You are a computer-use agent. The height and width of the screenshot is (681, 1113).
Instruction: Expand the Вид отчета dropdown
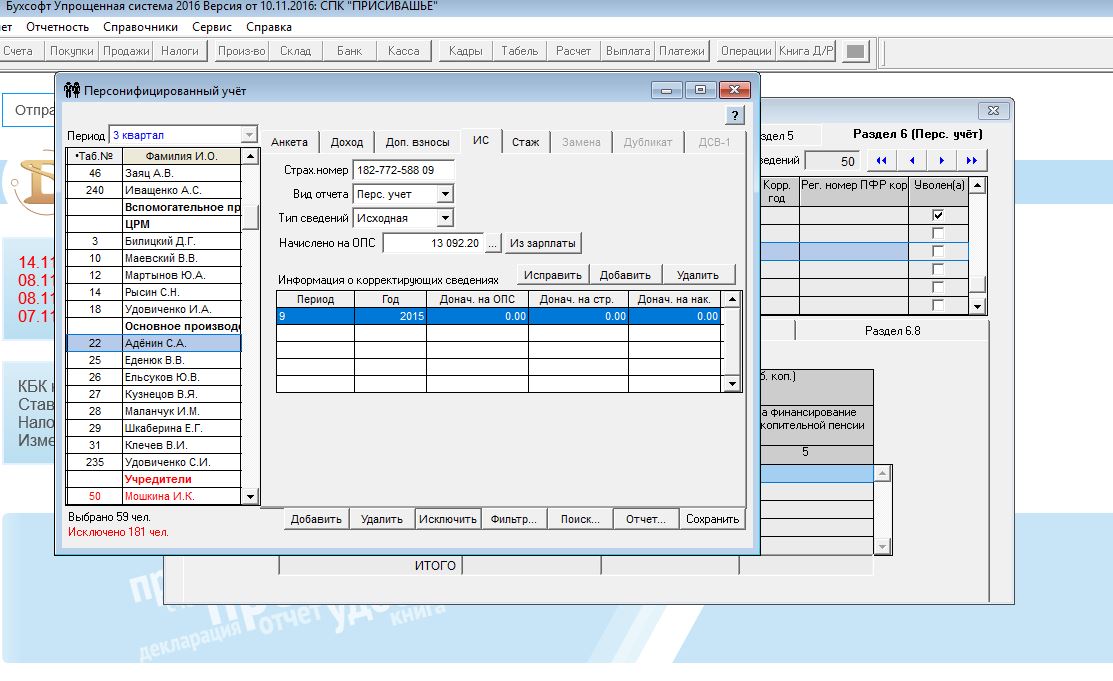[445, 194]
